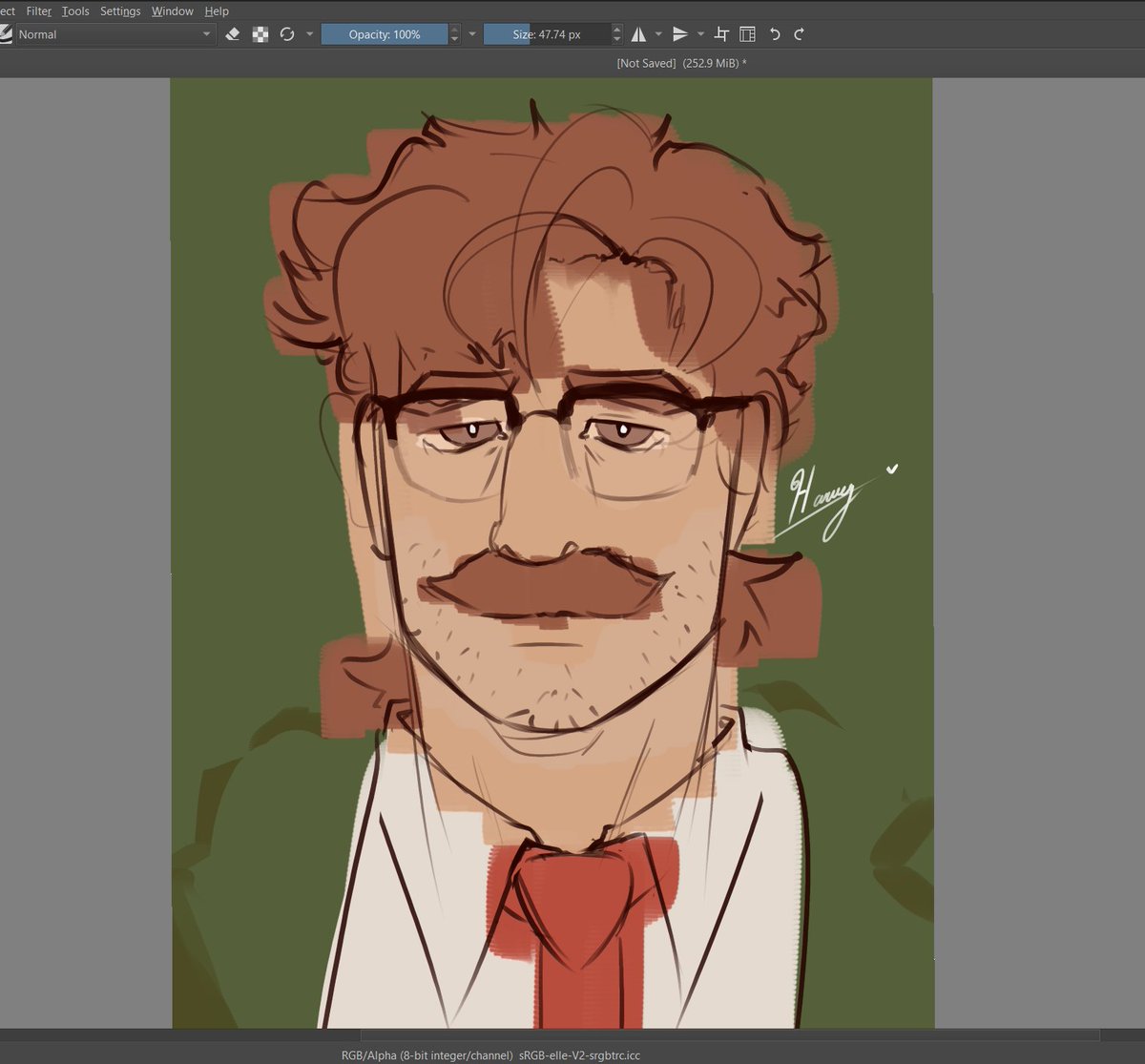The width and height of the screenshot is (1145, 1064).
Task: Open workspace chooser icon
Action: coord(748,34)
